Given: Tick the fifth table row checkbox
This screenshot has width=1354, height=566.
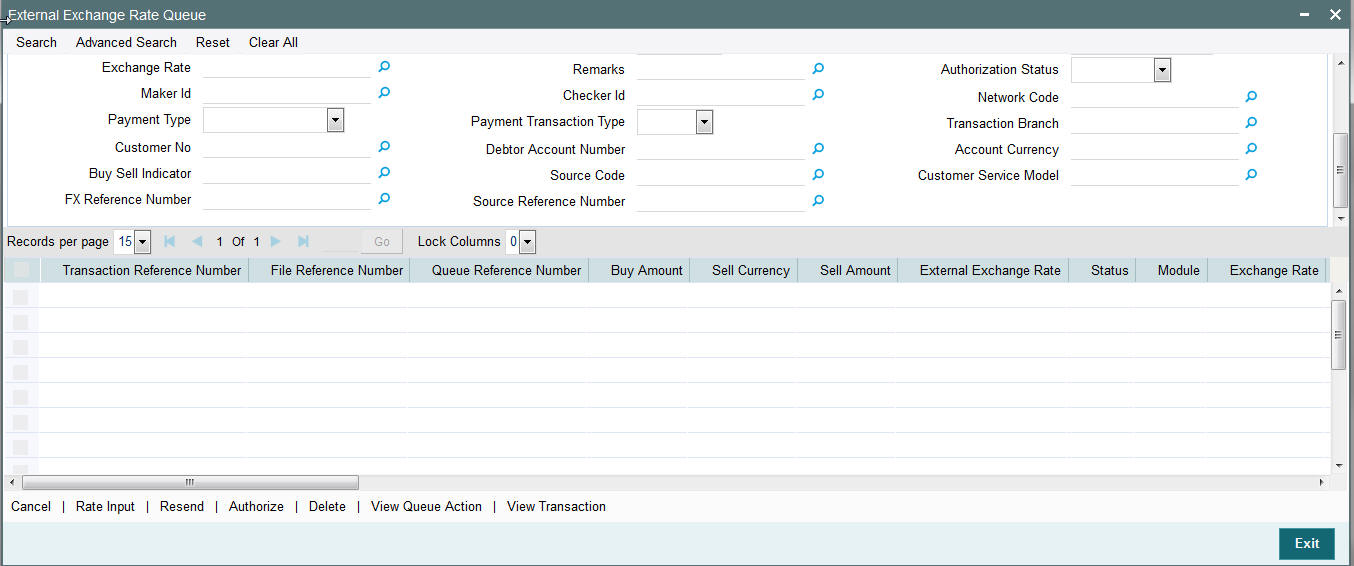Looking at the screenshot, I should coord(21,396).
